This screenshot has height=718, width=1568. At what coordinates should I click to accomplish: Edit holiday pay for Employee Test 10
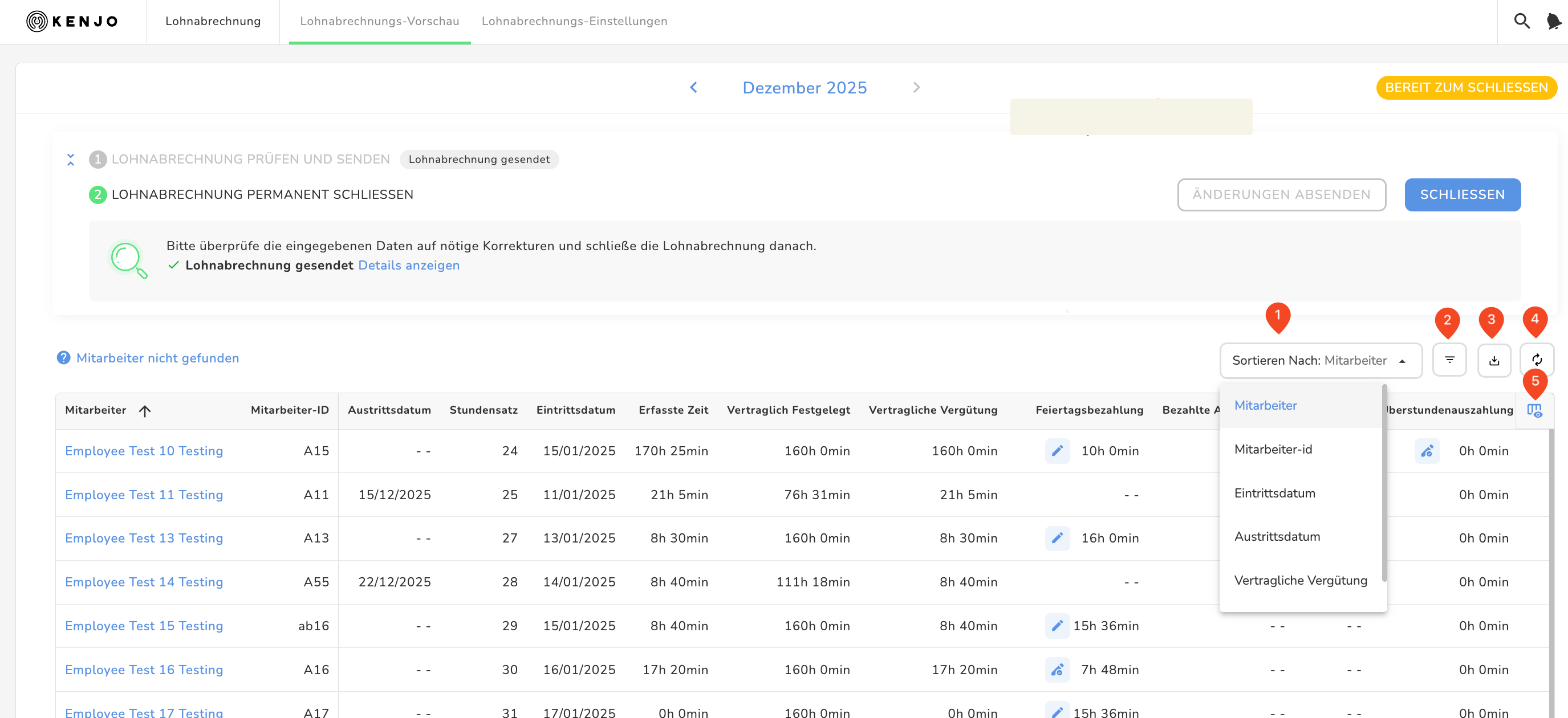pos(1057,451)
